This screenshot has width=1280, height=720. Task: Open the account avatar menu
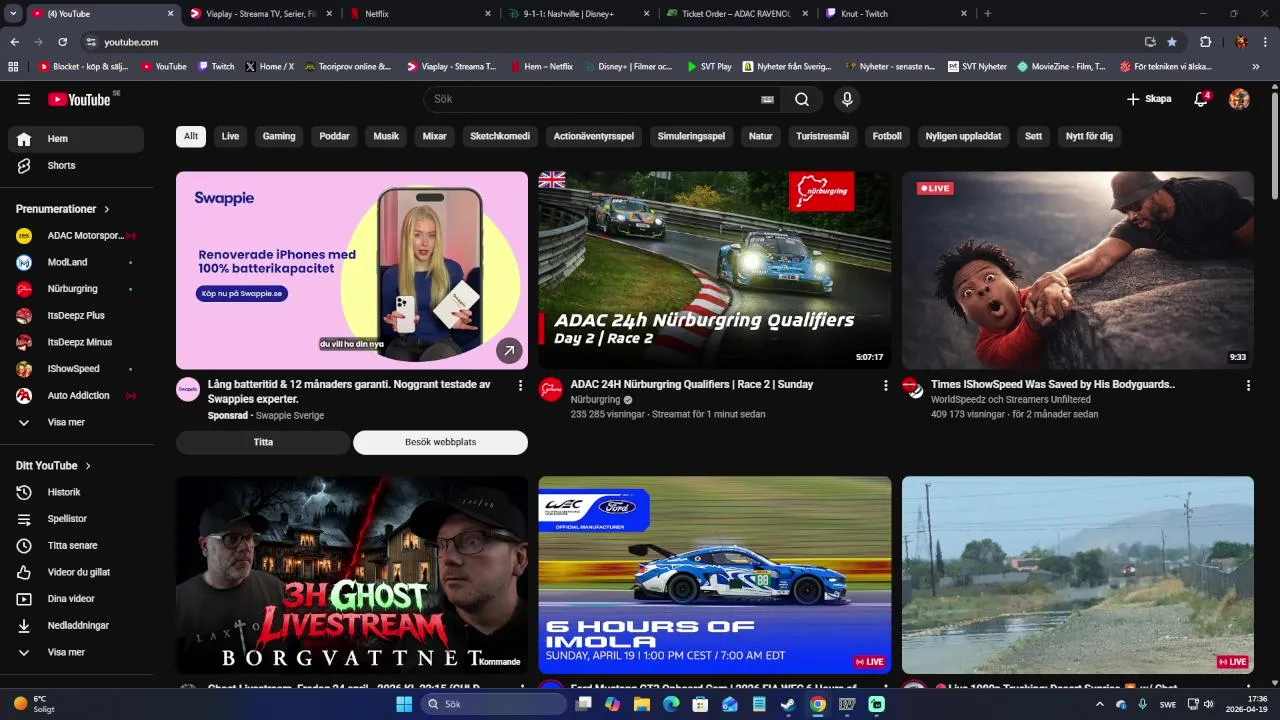(1239, 99)
